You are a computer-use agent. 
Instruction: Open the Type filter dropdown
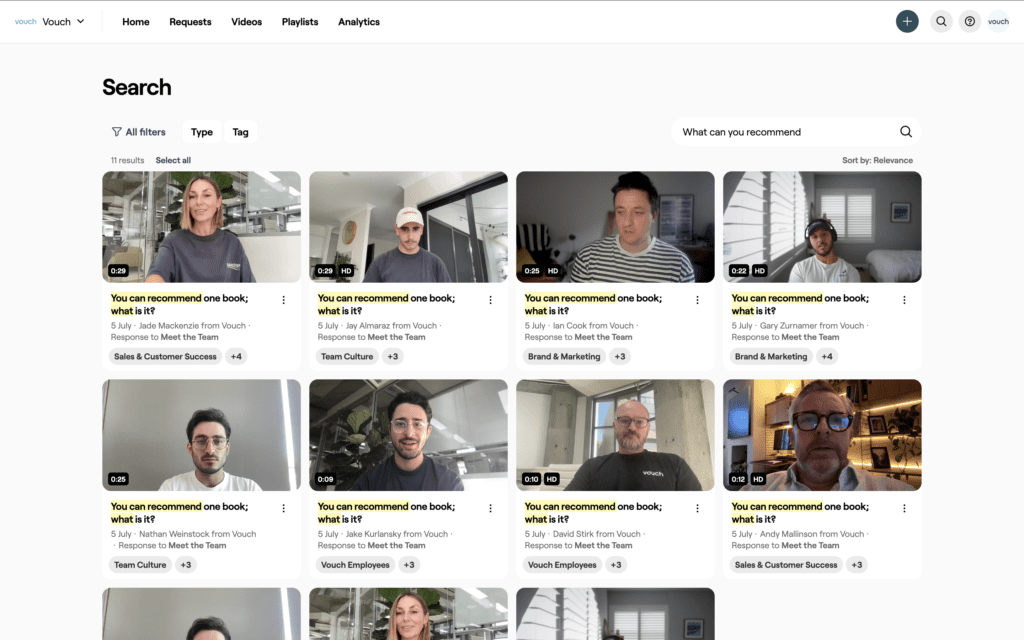pos(202,132)
